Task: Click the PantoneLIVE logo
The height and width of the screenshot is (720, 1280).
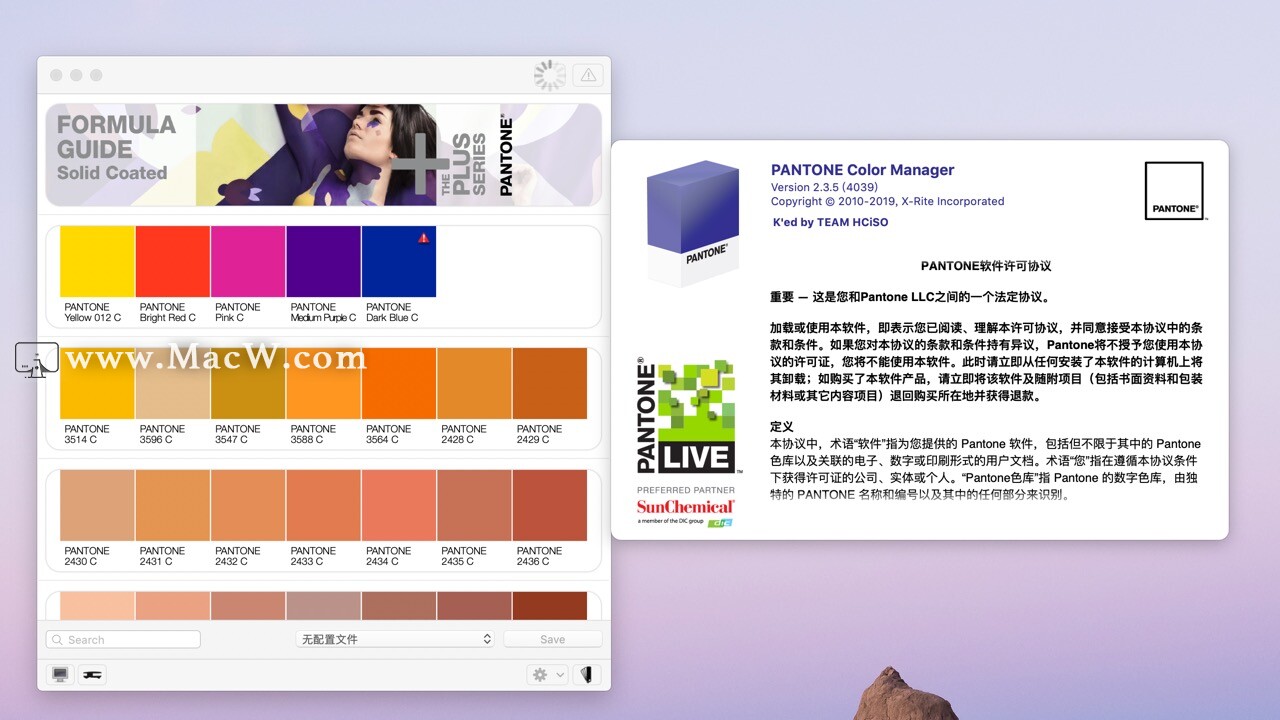Action: 687,416
